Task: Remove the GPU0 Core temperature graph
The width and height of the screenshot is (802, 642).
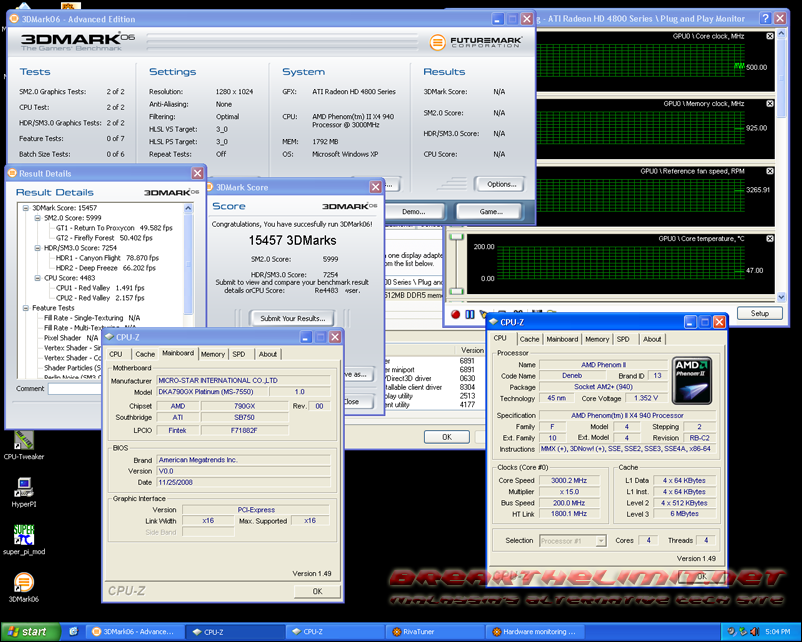Action: point(770,239)
